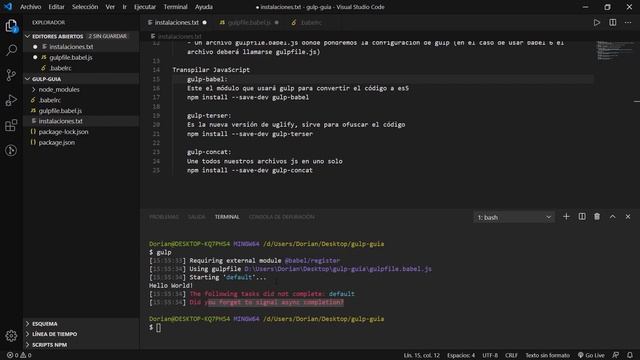The height and width of the screenshot is (360, 640).
Task: Open the Extensions view
Action: (x=11, y=125)
